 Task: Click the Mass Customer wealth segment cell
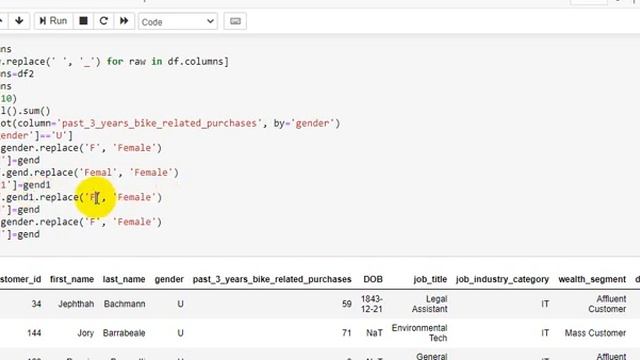(595, 333)
